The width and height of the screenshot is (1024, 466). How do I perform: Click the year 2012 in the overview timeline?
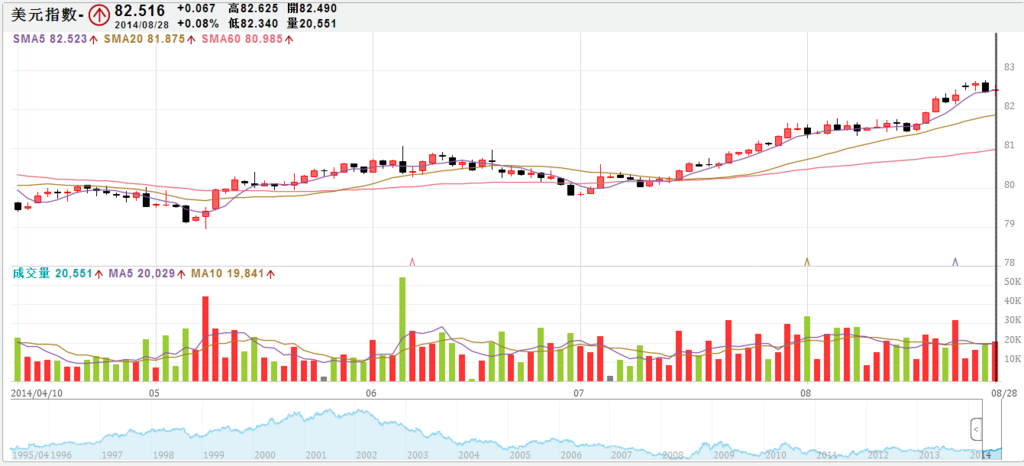[x=878, y=454]
